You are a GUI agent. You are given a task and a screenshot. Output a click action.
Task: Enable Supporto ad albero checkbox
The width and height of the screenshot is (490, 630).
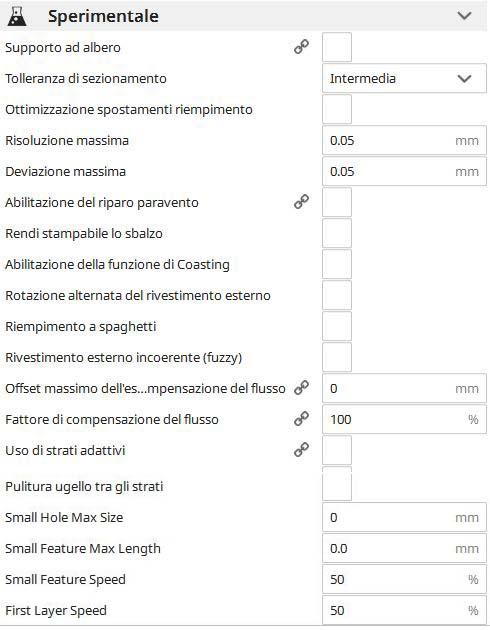[337, 47]
